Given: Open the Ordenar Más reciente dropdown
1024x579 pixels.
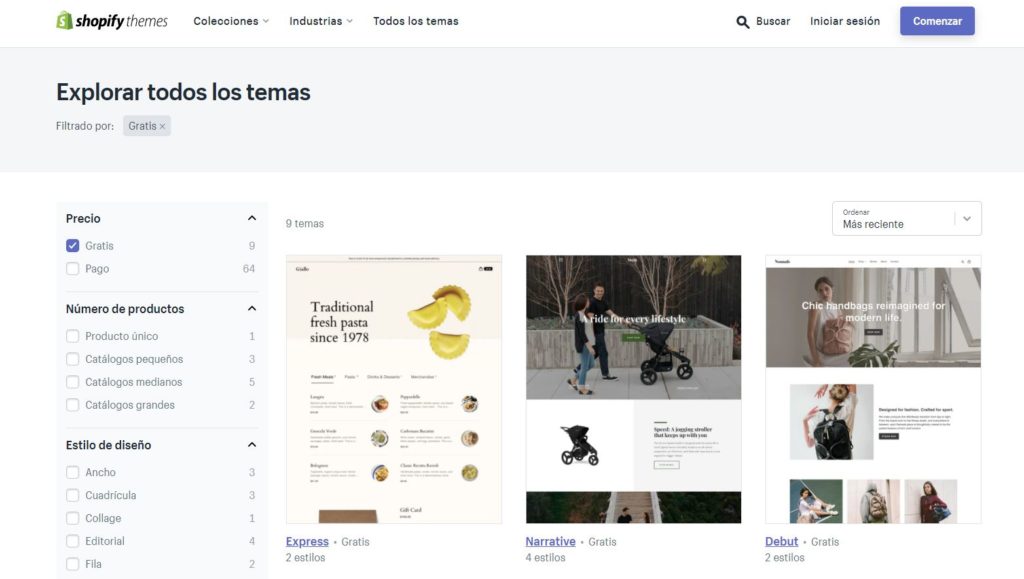Looking at the screenshot, I should click(906, 219).
